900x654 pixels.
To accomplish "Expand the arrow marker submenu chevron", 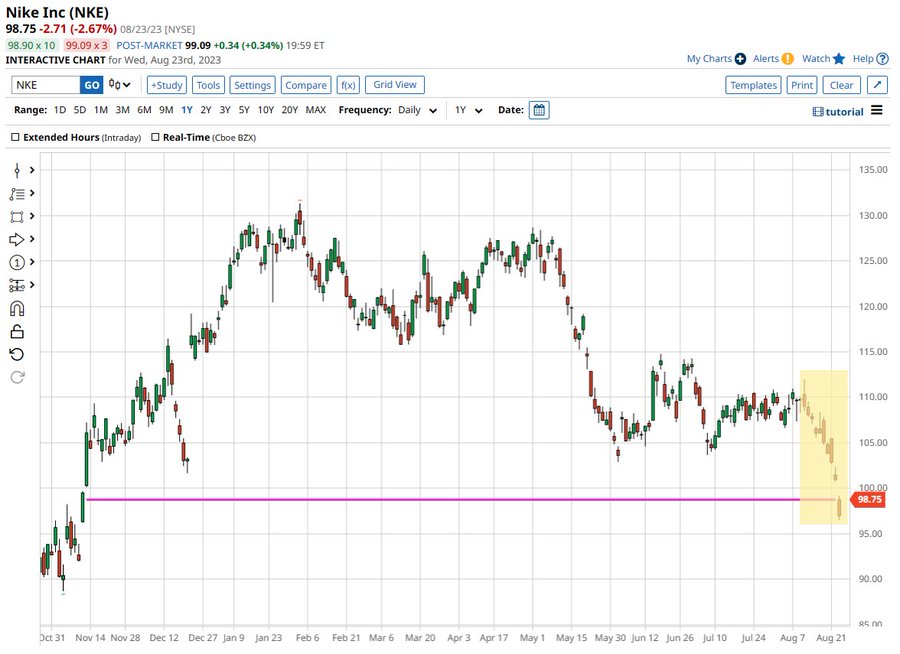I will click(x=32, y=239).
